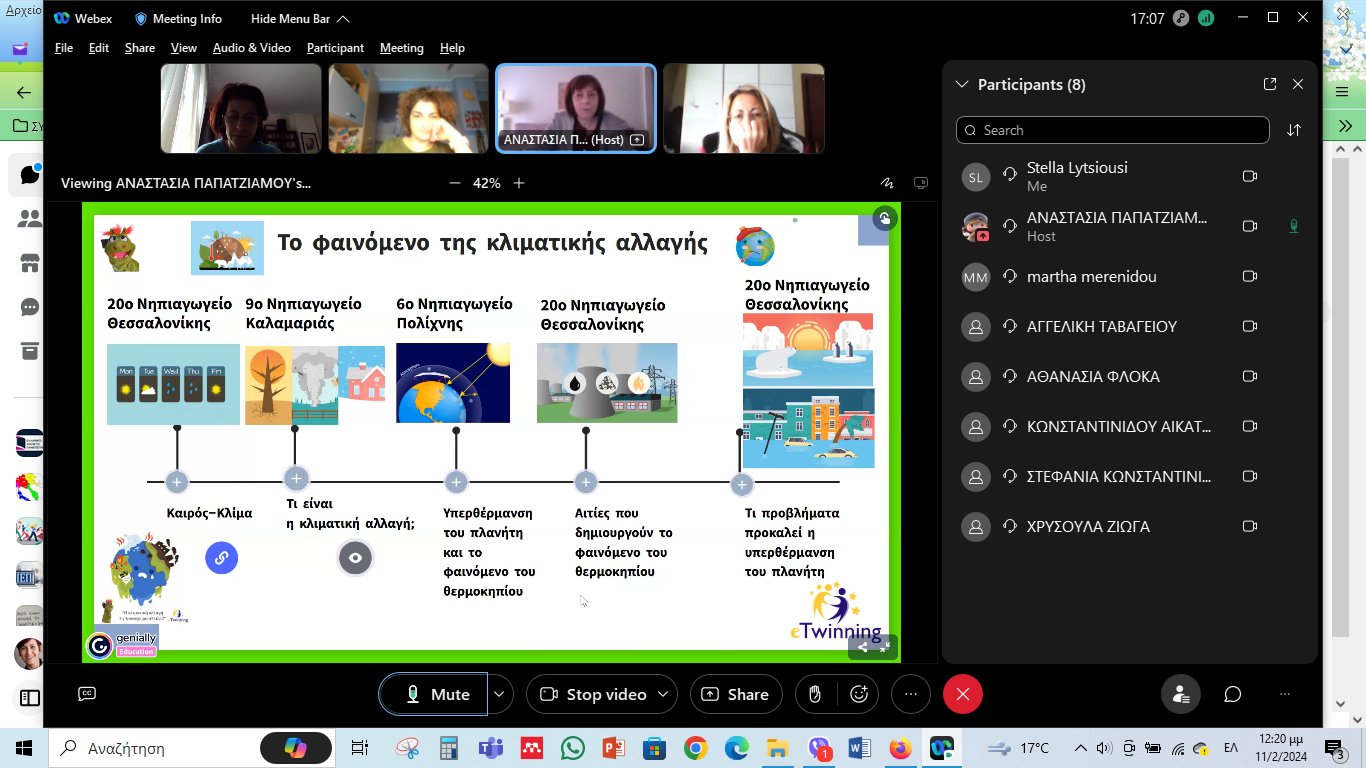Click the eye icon on the slide
Screen dimensions: 1366x768
point(355,557)
